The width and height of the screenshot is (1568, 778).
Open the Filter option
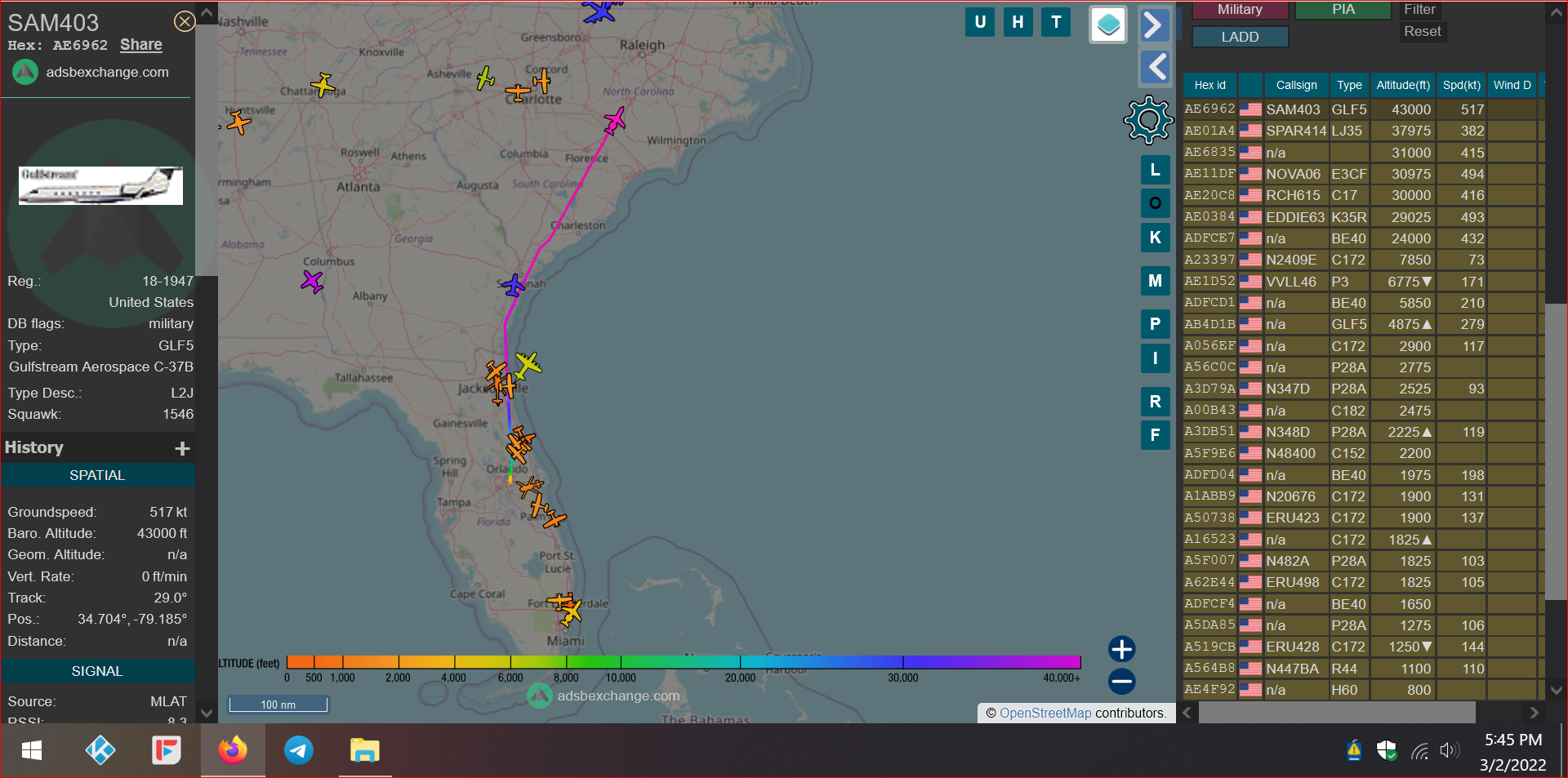tap(1419, 10)
